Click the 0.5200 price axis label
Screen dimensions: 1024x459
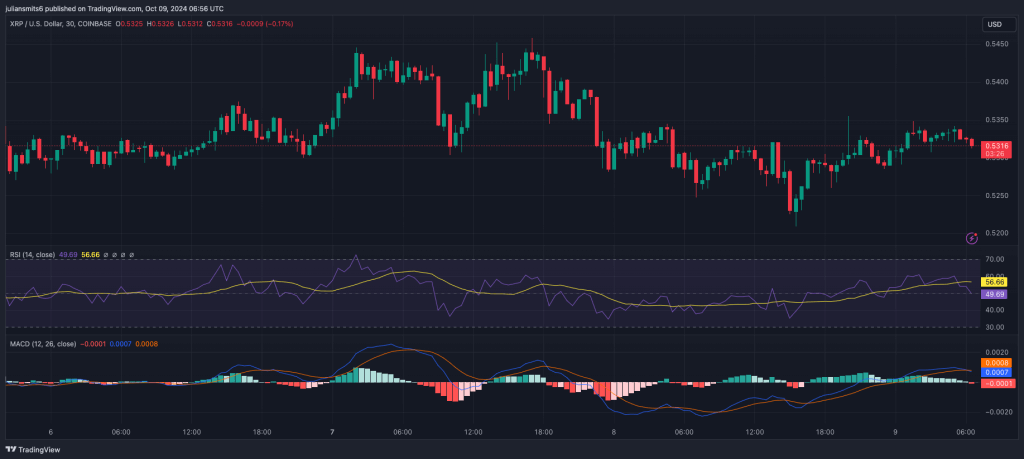[x=996, y=233]
